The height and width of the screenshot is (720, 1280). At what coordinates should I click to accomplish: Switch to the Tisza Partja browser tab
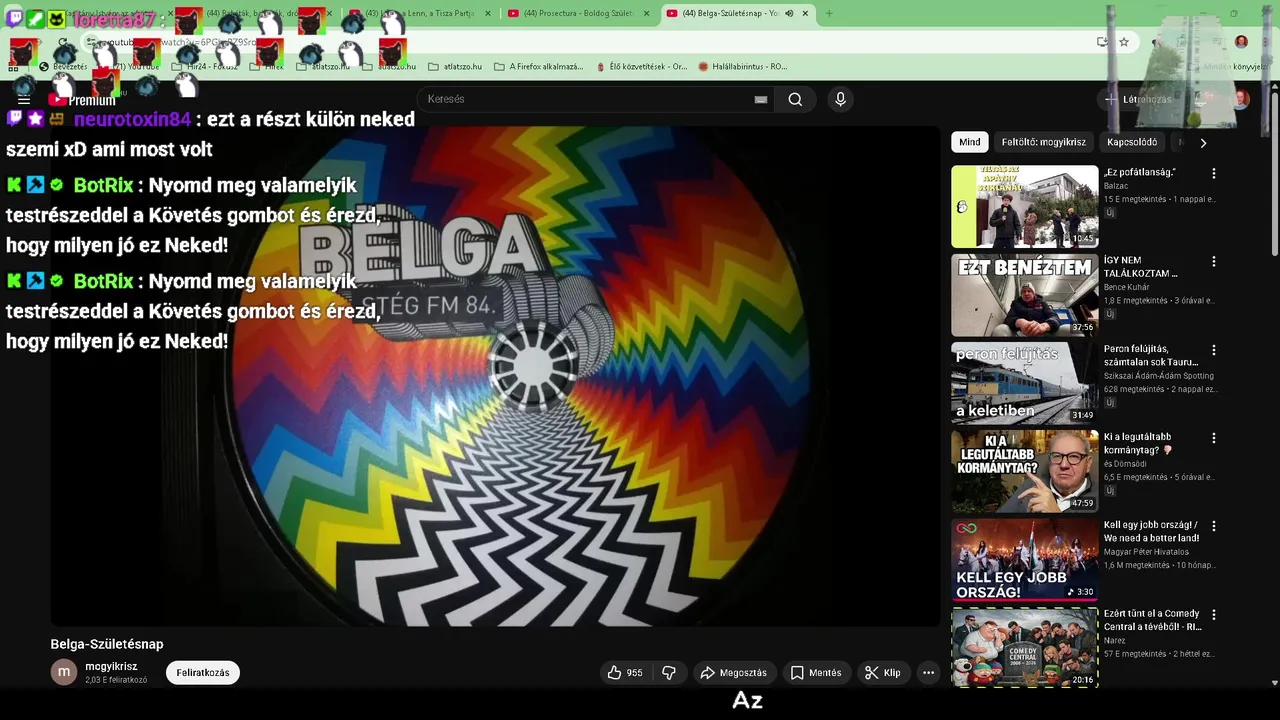420,13
